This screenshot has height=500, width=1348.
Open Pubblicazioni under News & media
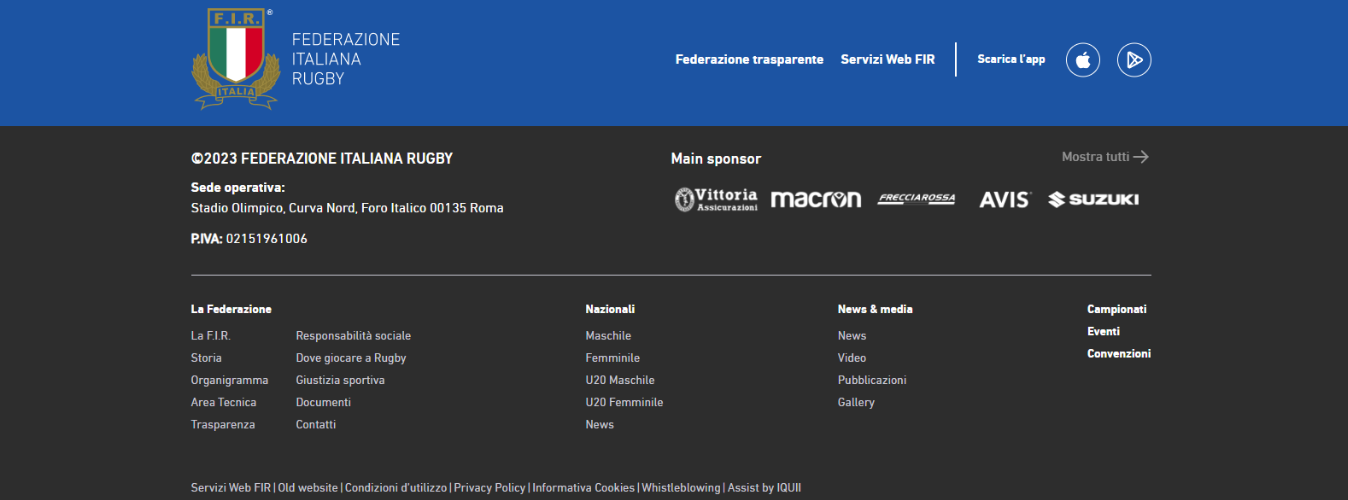click(871, 380)
